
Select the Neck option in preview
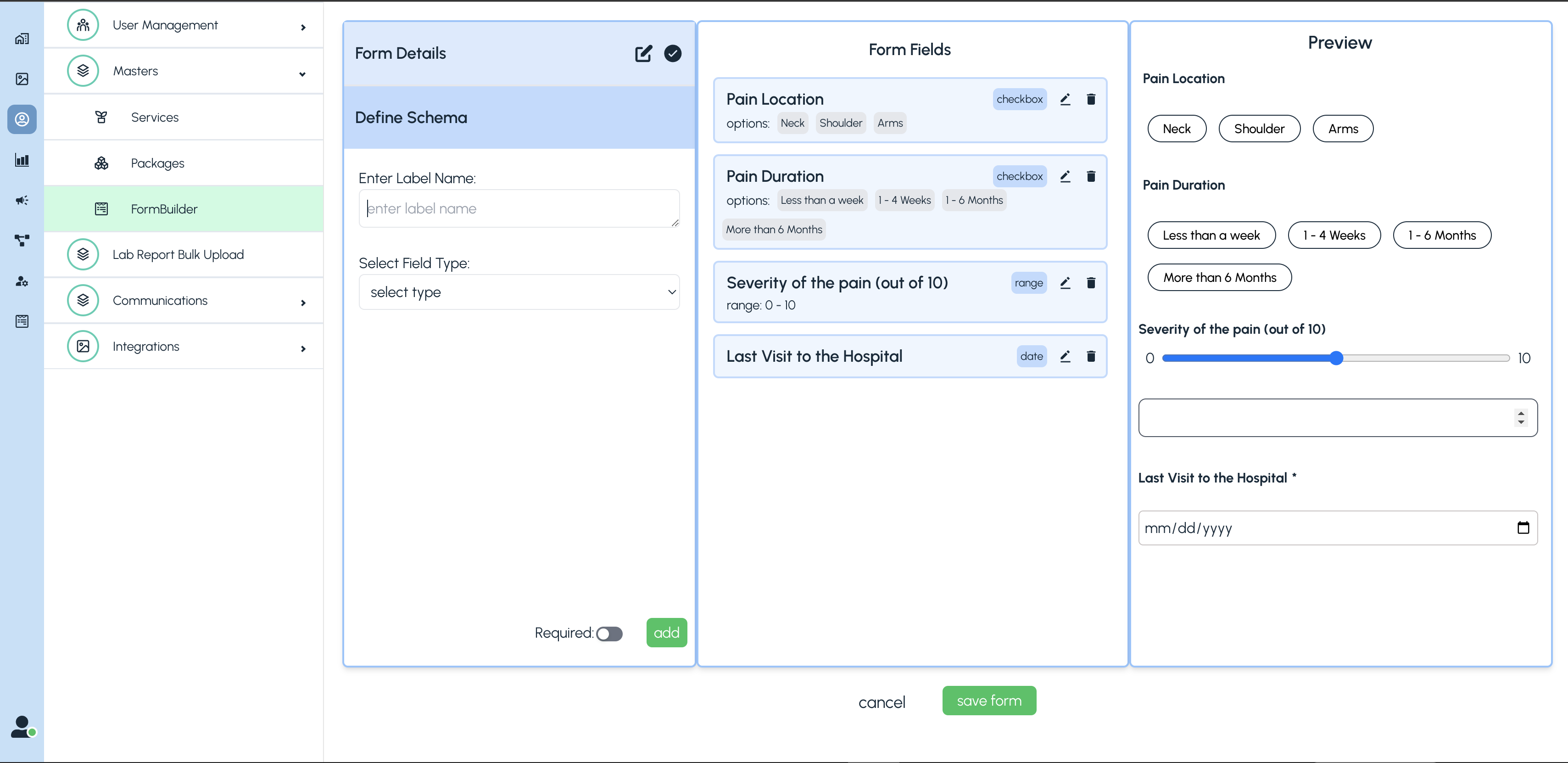pos(1177,129)
